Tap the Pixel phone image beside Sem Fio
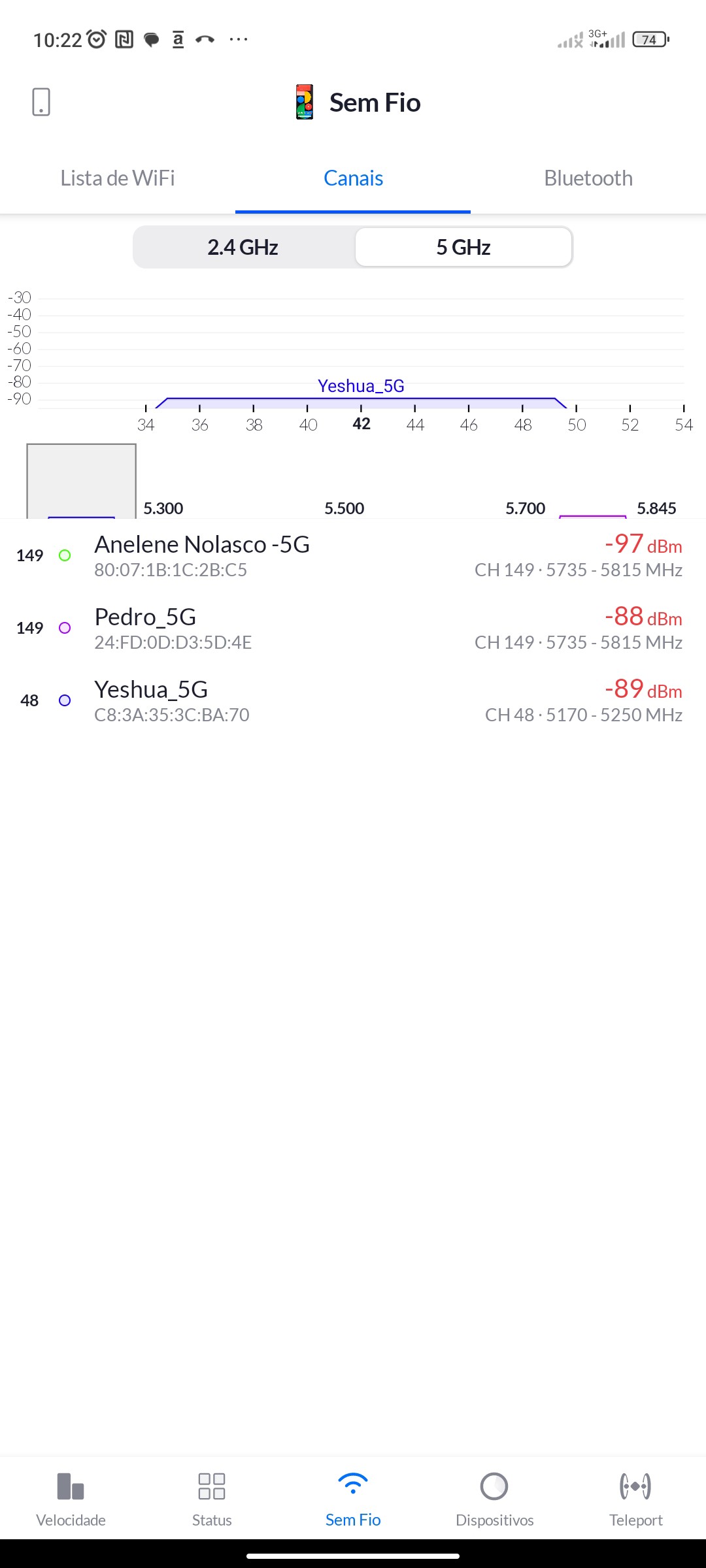This screenshot has height=1568, width=706. coord(305,102)
